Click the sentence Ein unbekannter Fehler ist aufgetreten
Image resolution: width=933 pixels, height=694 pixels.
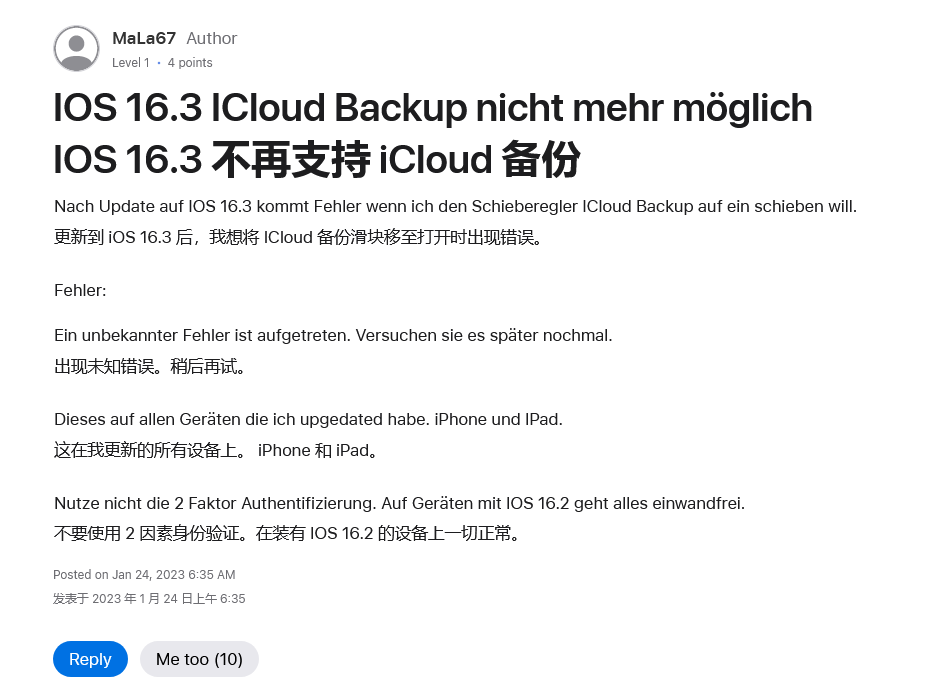[x=332, y=335]
